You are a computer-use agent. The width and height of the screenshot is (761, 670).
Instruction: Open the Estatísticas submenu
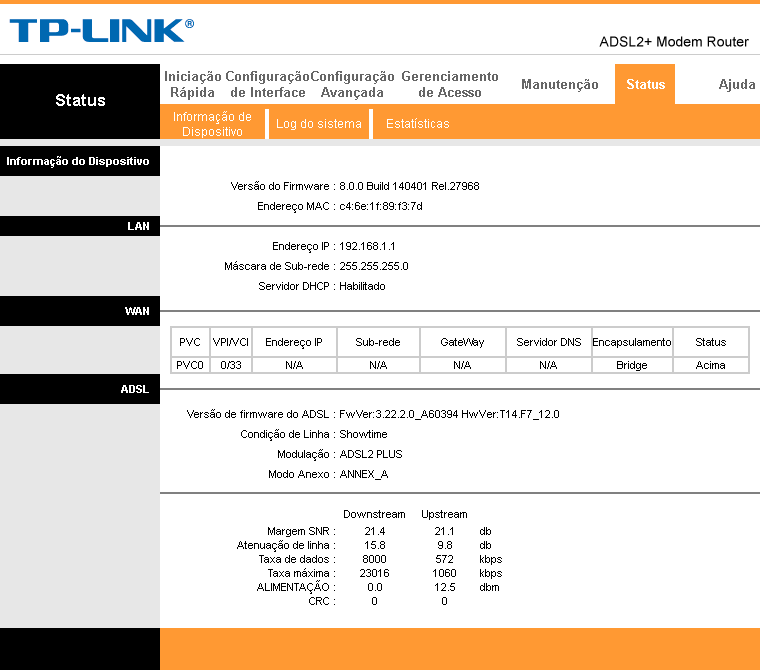[417, 124]
